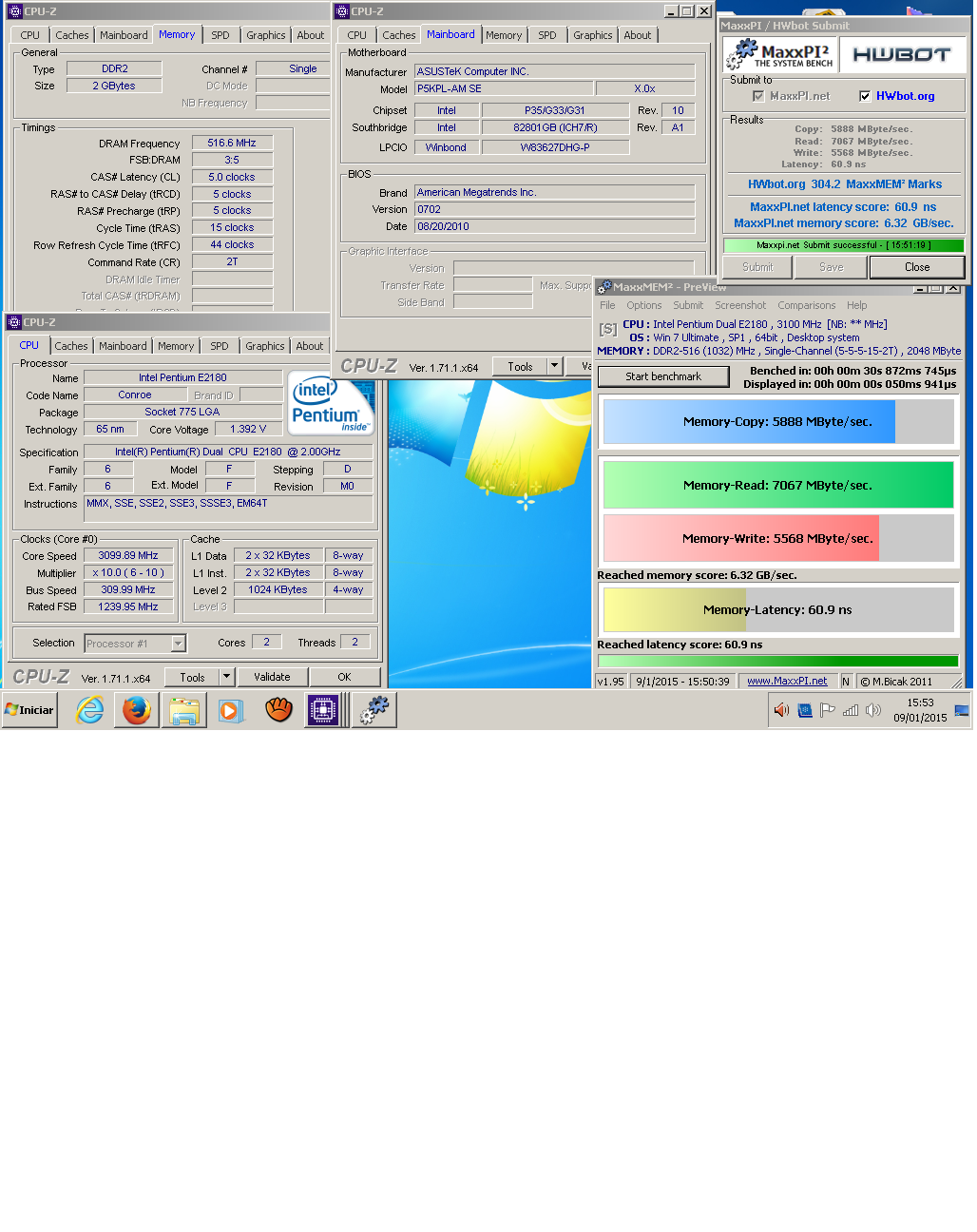This screenshot has width=977, height=1232.
Task: Open the Options menu in MaxxMEM²
Action: [643, 305]
